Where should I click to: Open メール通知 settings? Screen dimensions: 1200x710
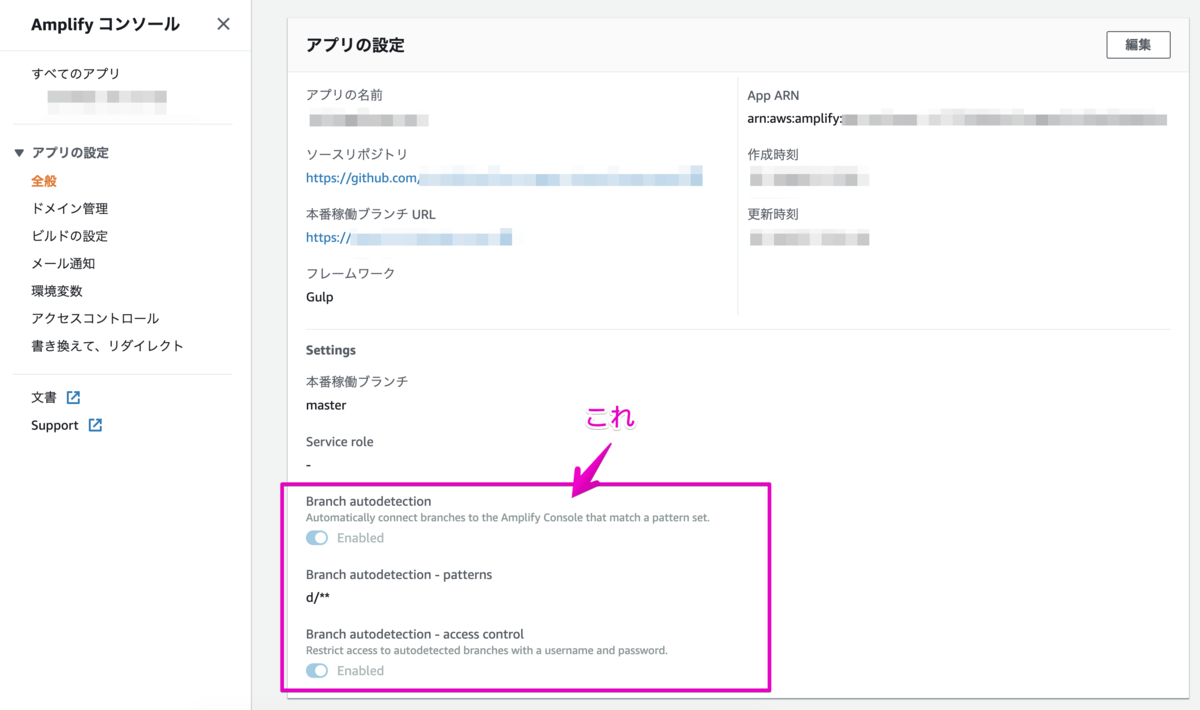62,263
